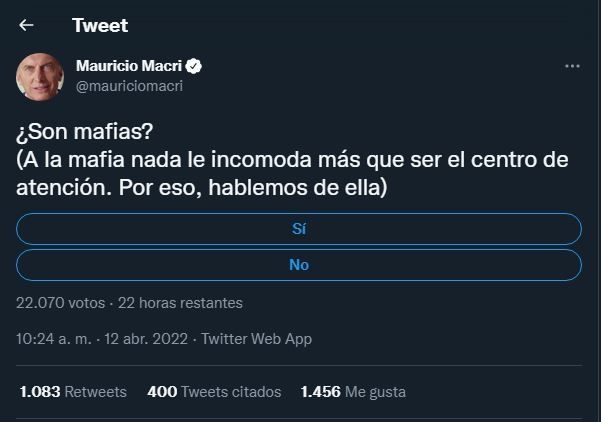This screenshot has width=601, height=422.
Task: Vote Sí in the poll
Action: tap(299, 228)
